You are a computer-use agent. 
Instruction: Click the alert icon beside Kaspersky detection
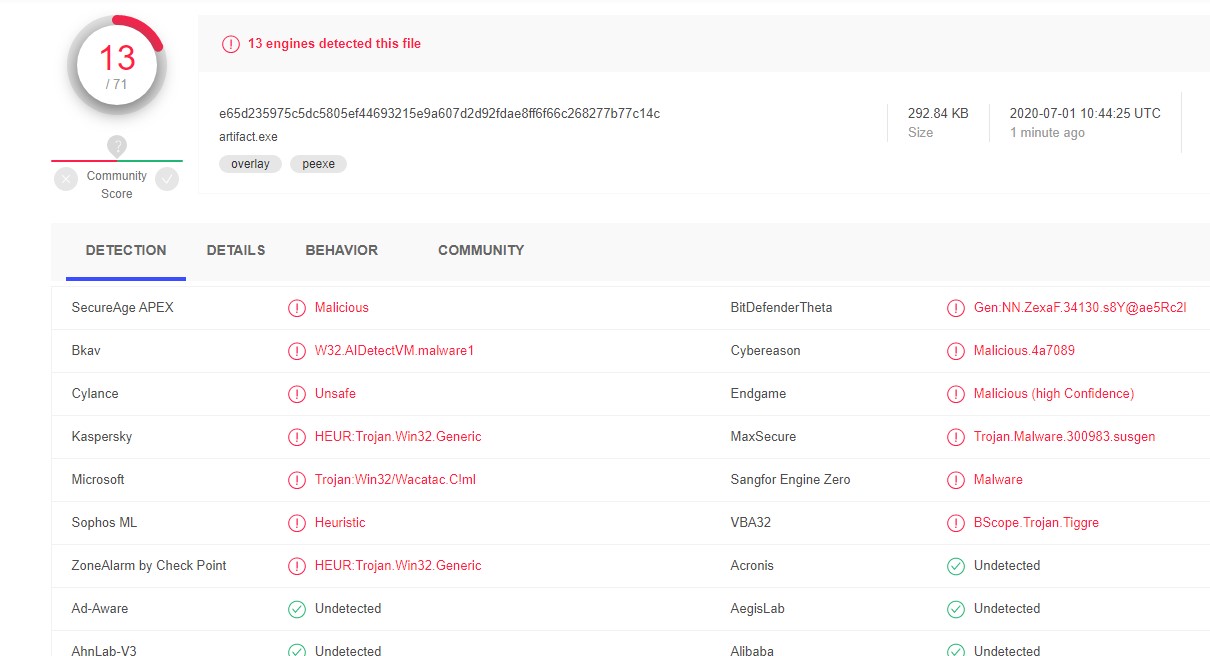296,437
